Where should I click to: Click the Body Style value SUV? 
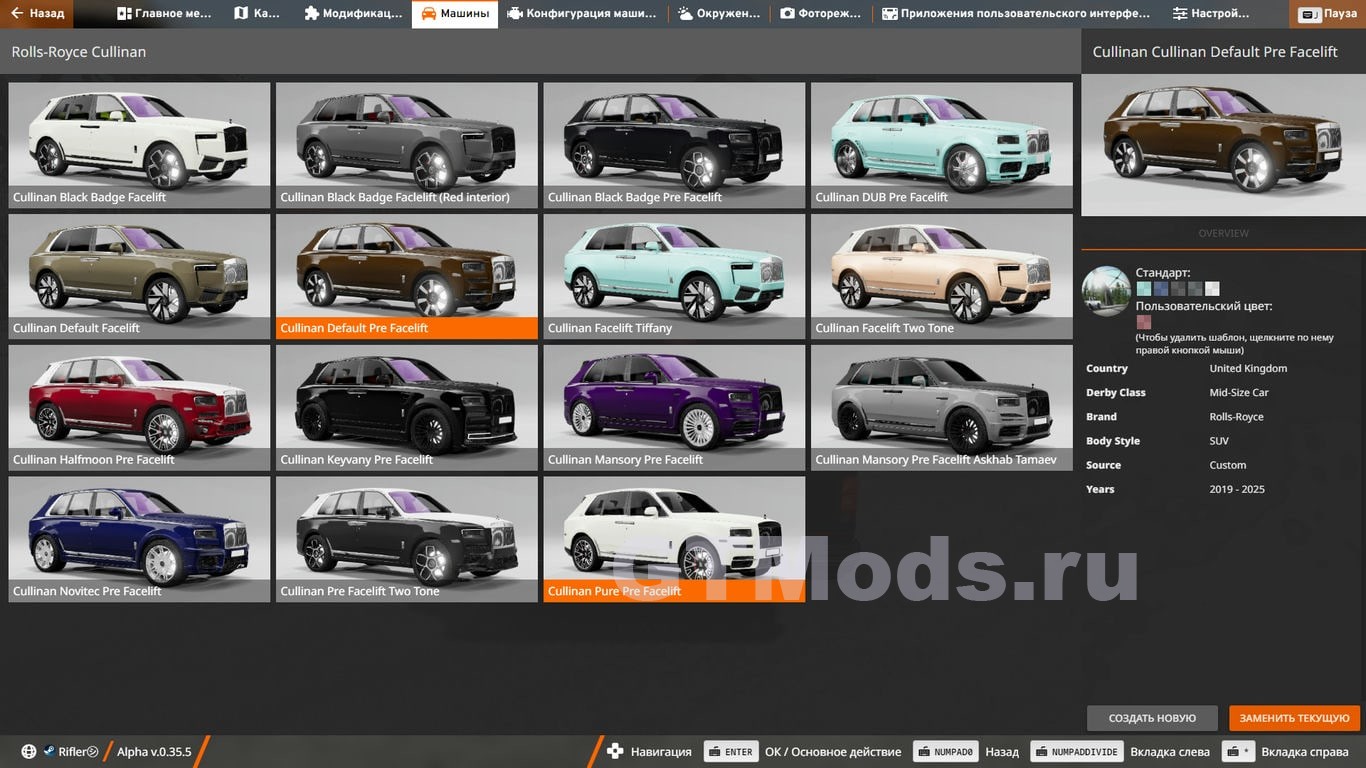click(1219, 441)
